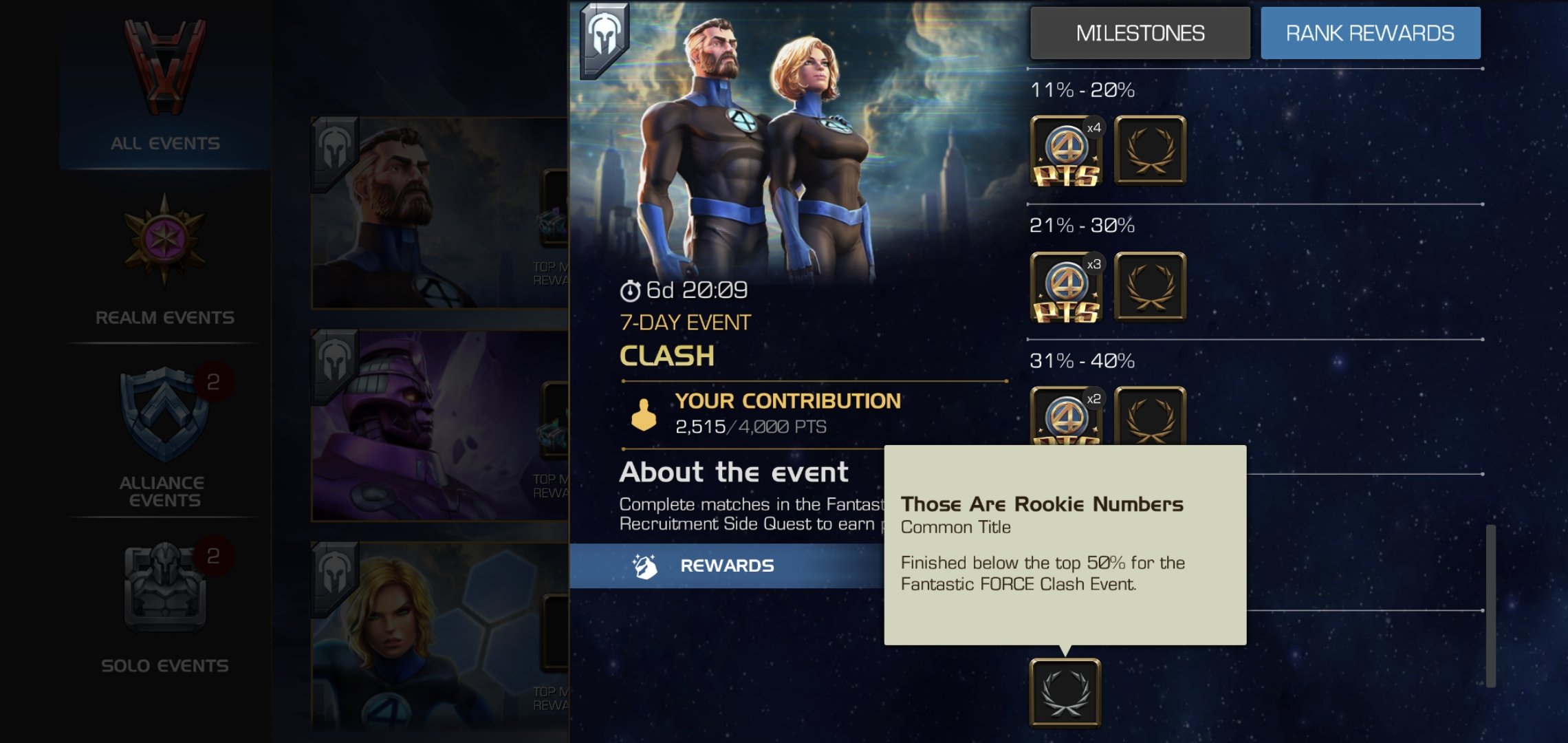
Task: Tap the laurel title reward in 11%-20%
Action: click(1150, 151)
